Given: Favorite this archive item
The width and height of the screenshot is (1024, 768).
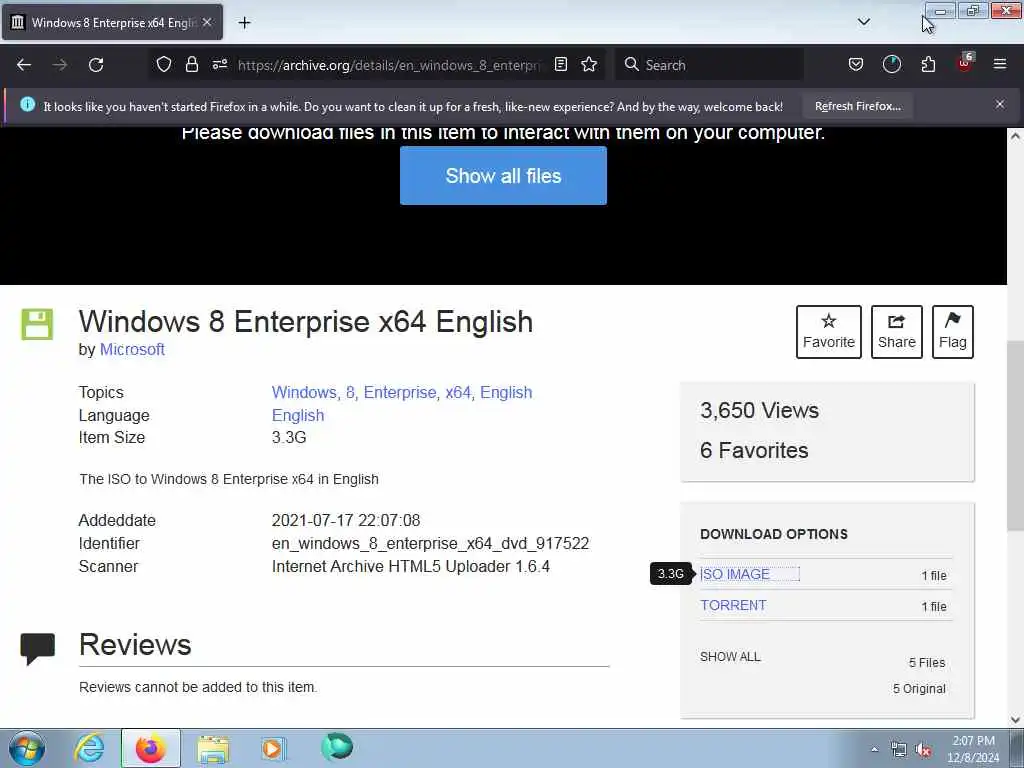Looking at the screenshot, I should point(829,332).
